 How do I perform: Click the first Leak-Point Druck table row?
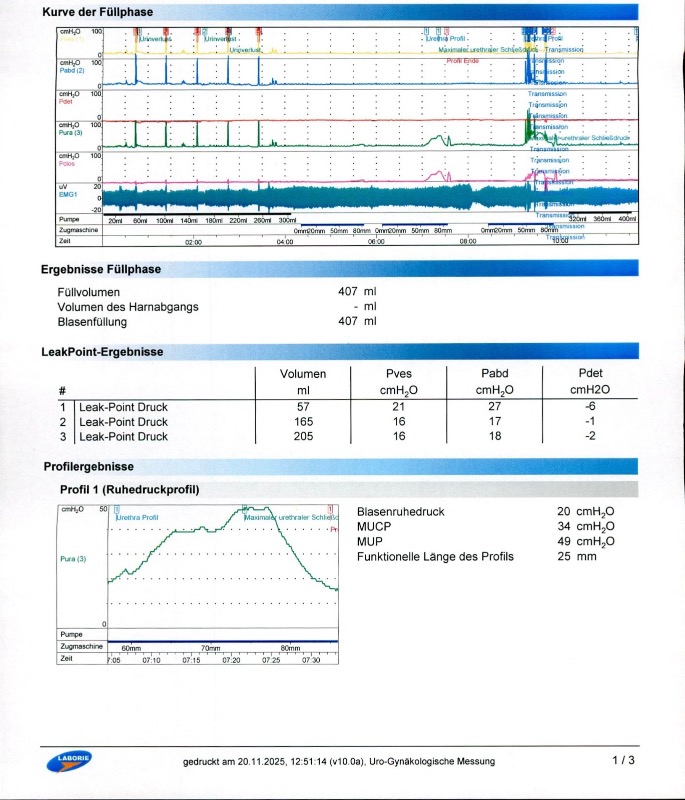click(124, 406)
